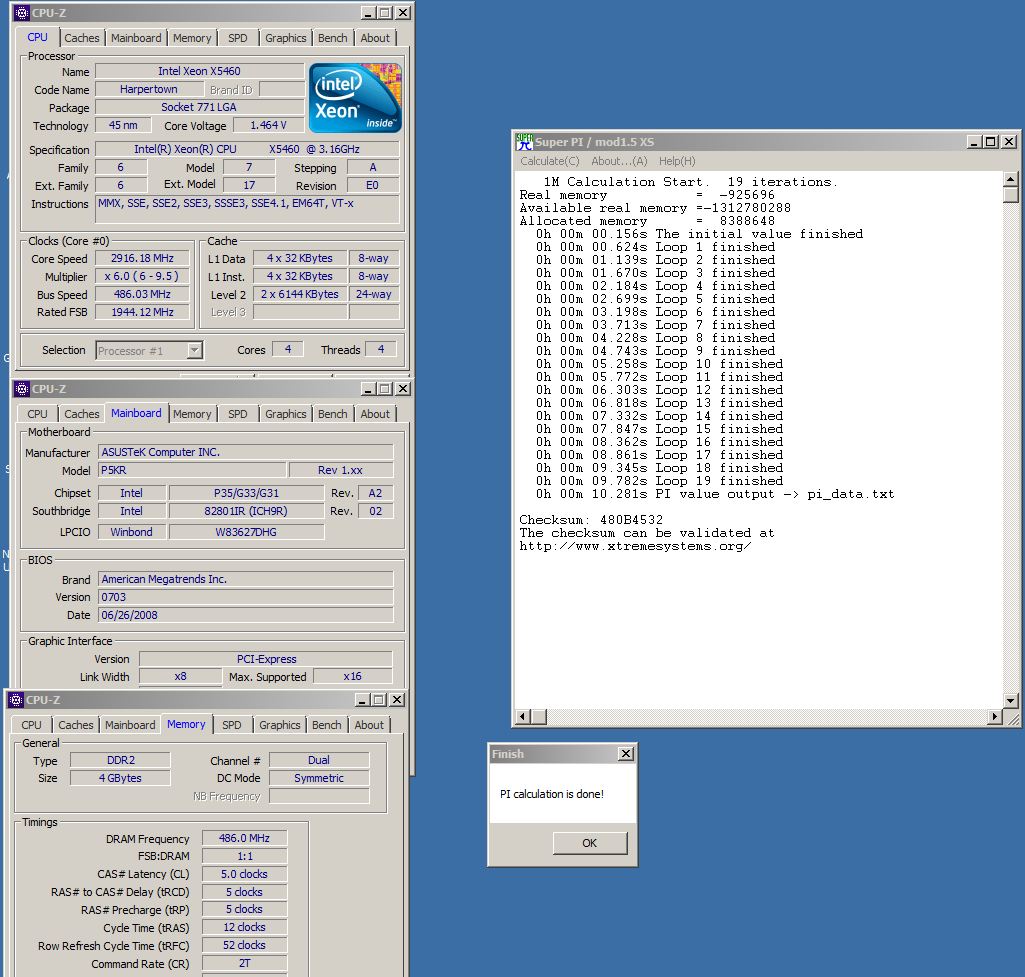Screen dimensions: 1025x977
Task: Open the Calculate(C) menu in Super PI
Action: point(550,161)
